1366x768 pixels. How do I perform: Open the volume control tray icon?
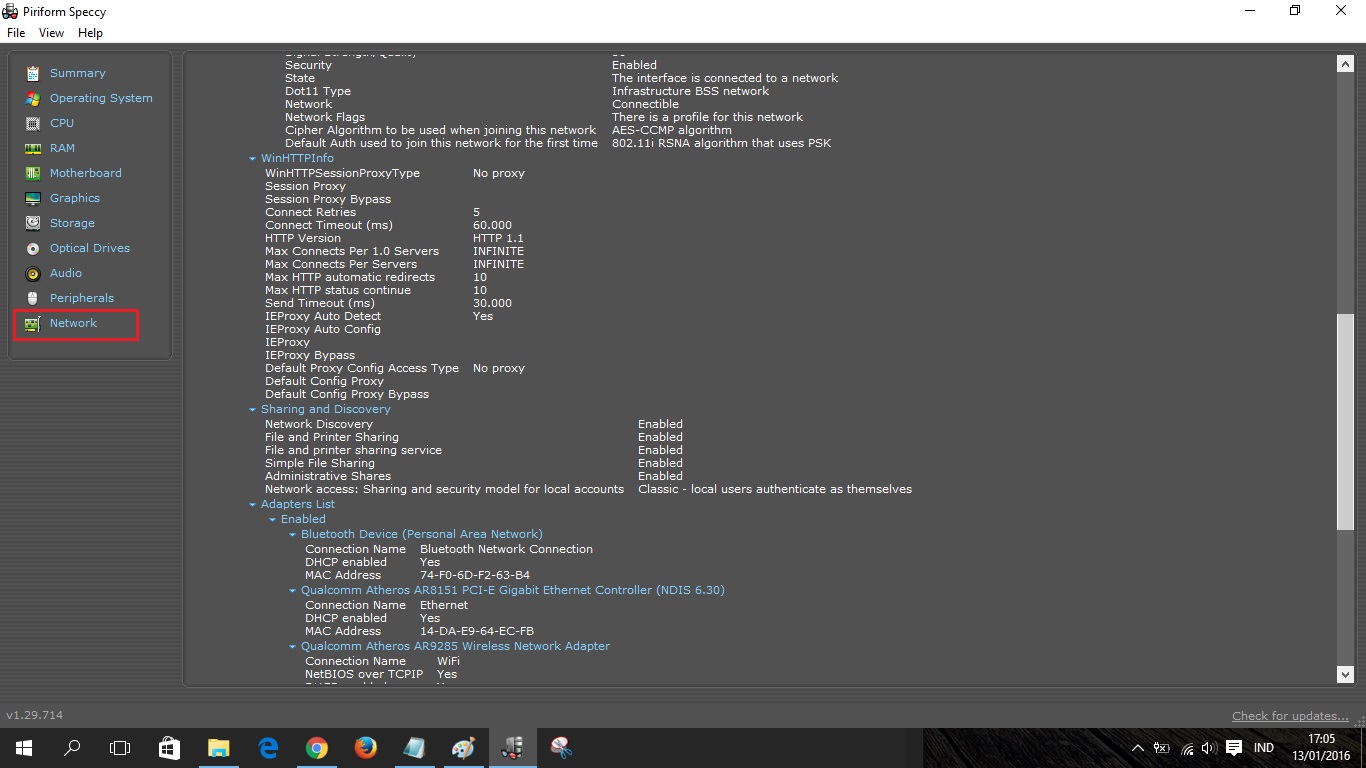1209,748
